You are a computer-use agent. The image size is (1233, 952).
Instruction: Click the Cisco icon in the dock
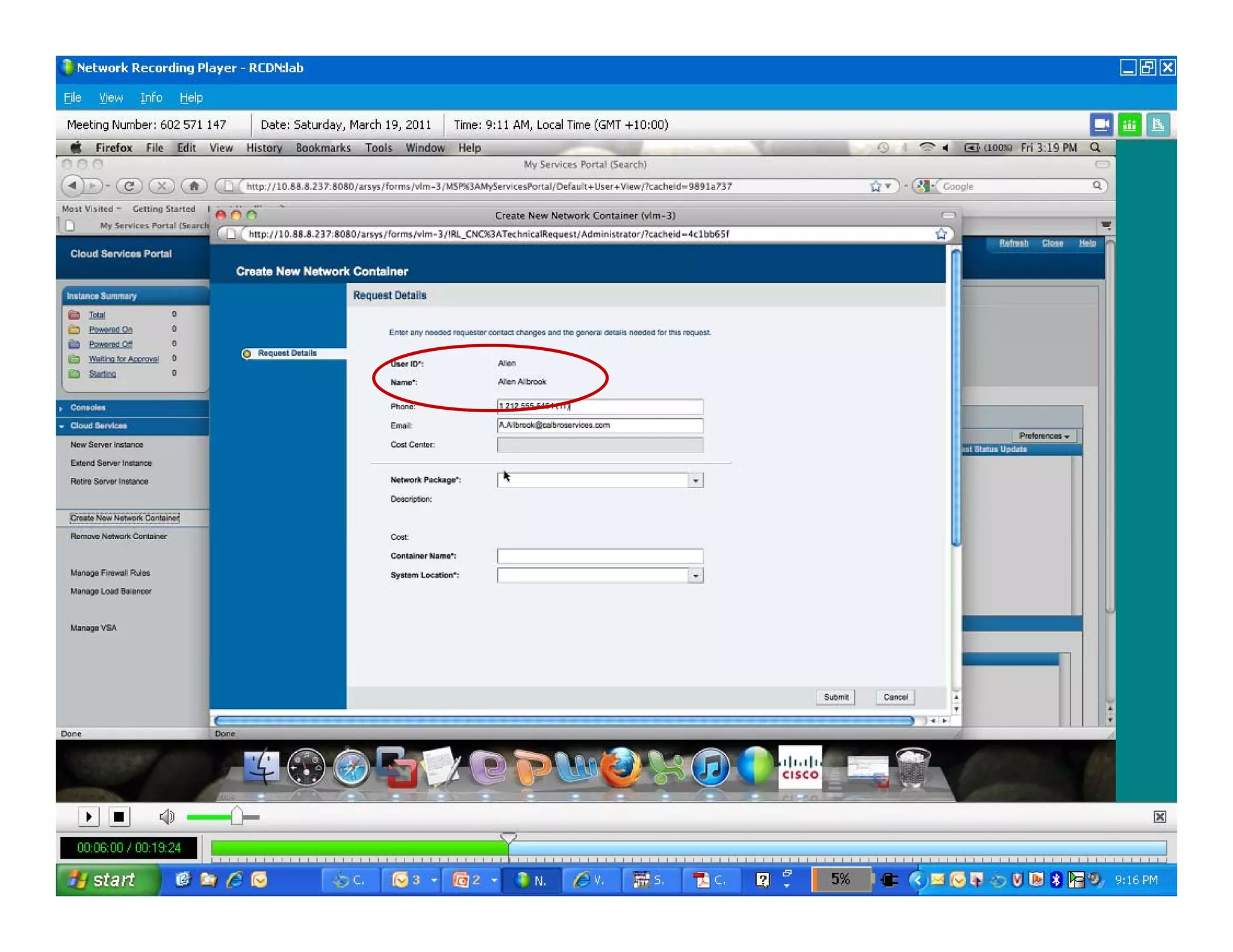pyautogui.click(x=800, y=766)
